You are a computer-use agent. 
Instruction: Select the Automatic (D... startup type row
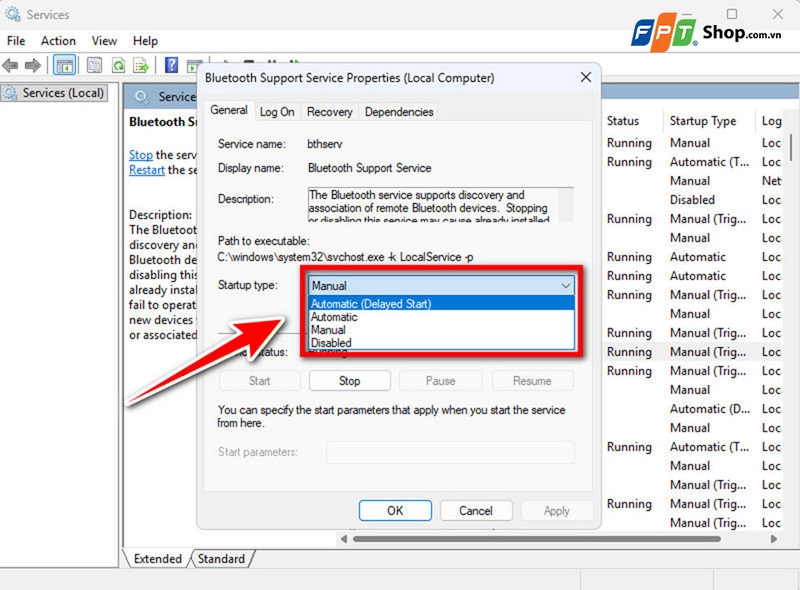coord(710,409)
